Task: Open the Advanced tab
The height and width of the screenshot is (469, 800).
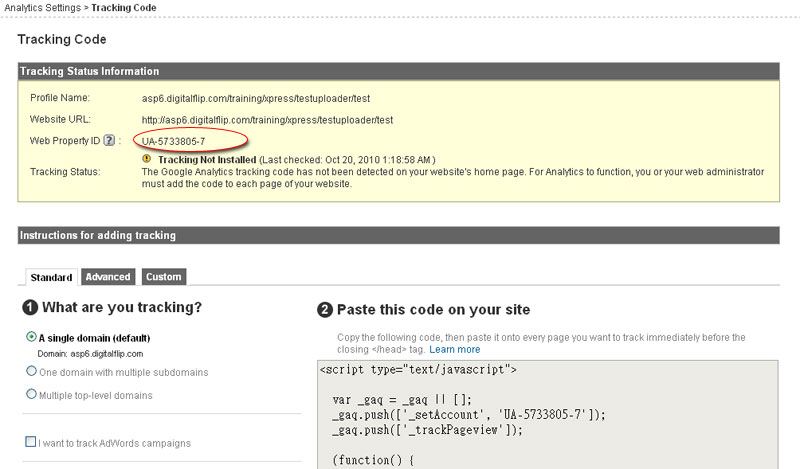Action: (x=108, y=277)
